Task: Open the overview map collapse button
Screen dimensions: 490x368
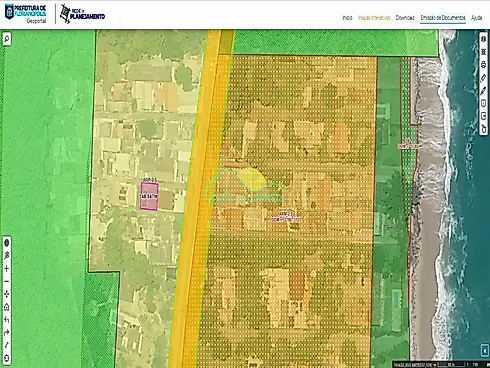Action: pyautogui.click(x=485, y=351)
